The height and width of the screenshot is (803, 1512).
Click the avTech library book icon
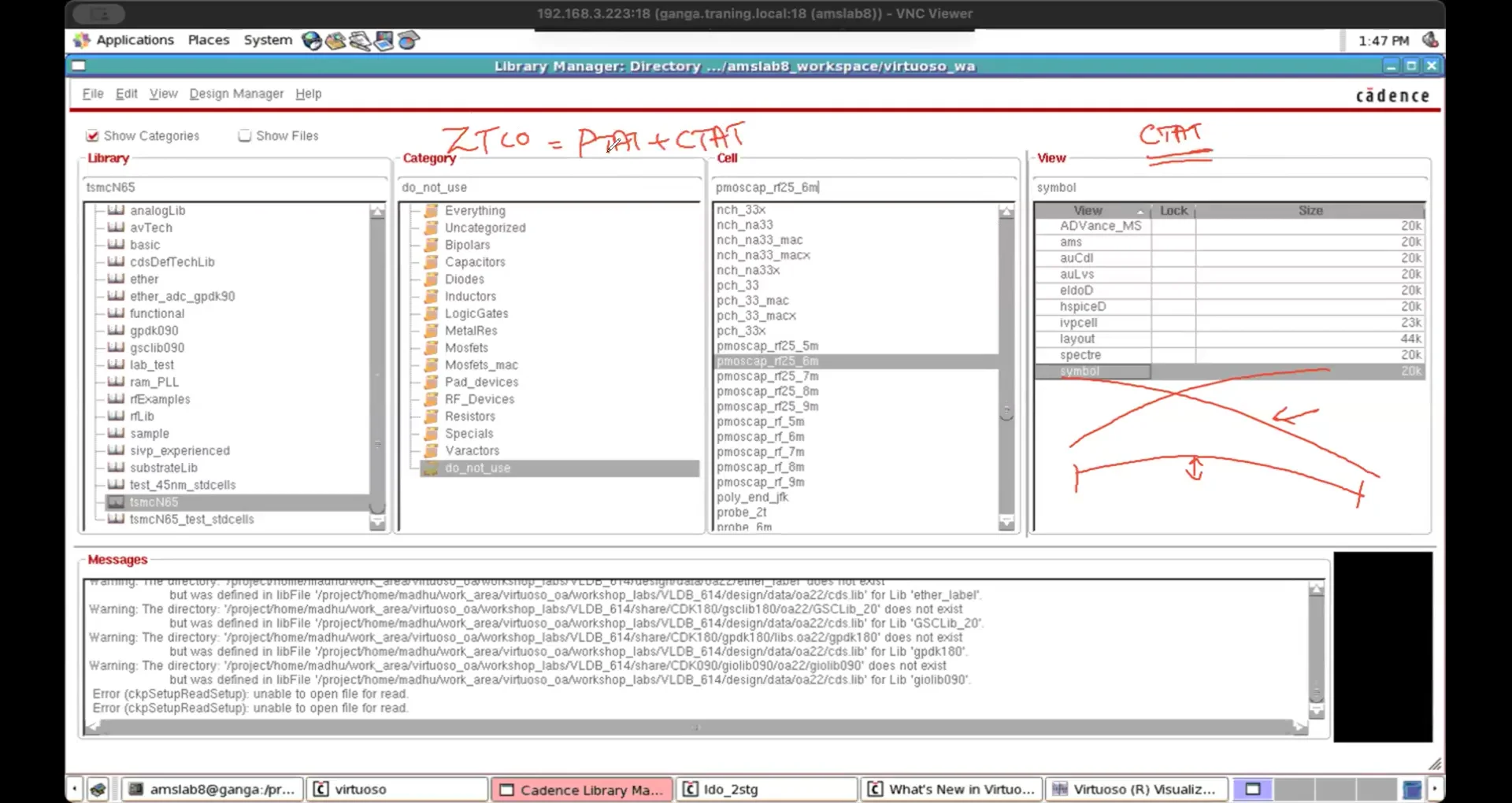click(x=116, y=228)
